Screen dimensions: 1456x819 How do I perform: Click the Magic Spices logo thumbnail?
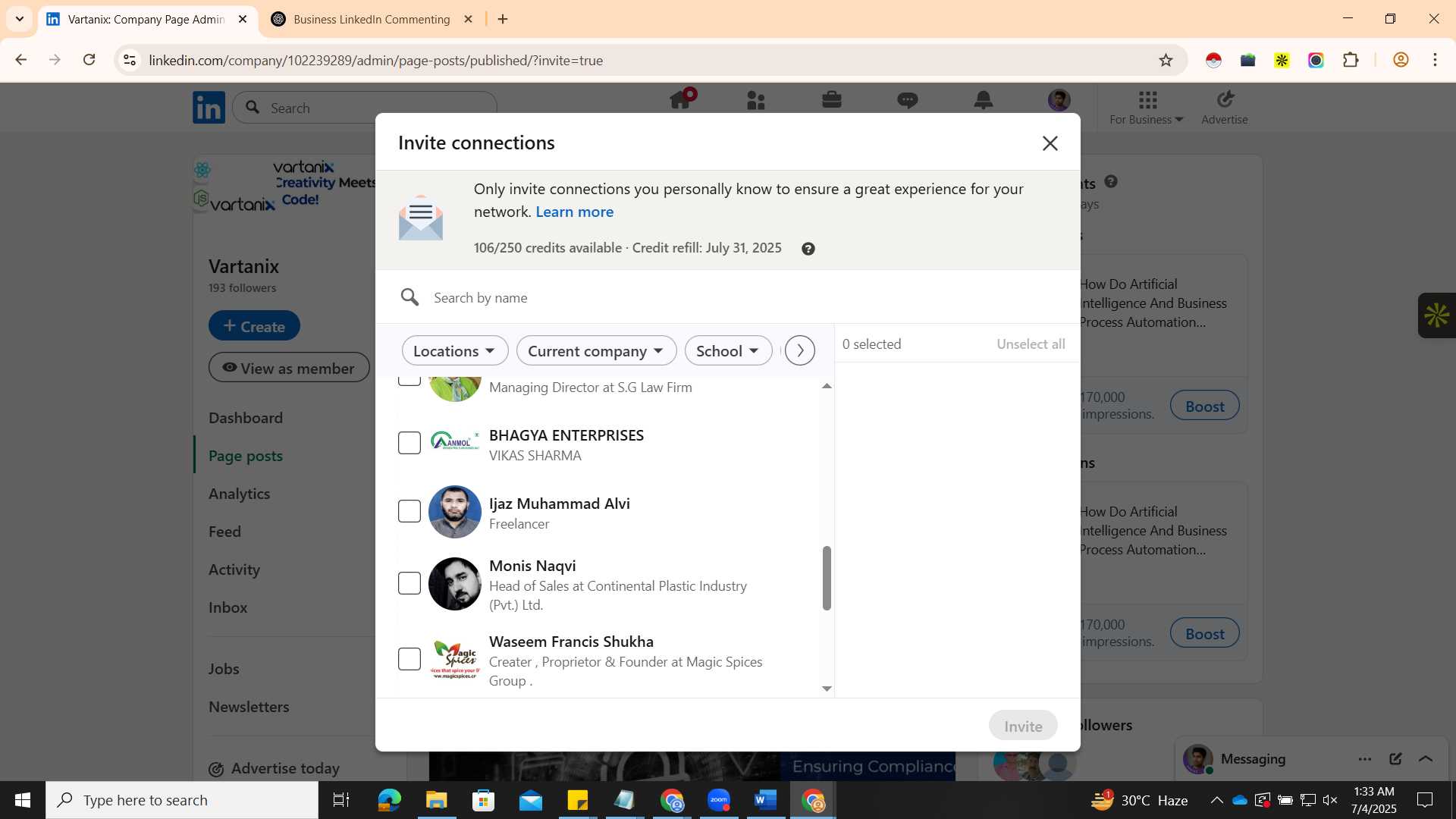(455, 659)
